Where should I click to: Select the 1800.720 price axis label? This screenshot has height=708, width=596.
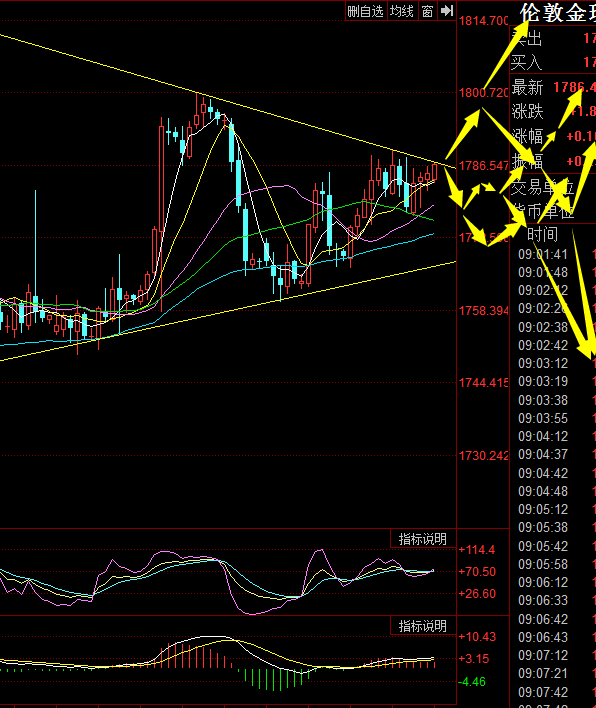pos(483,93)
